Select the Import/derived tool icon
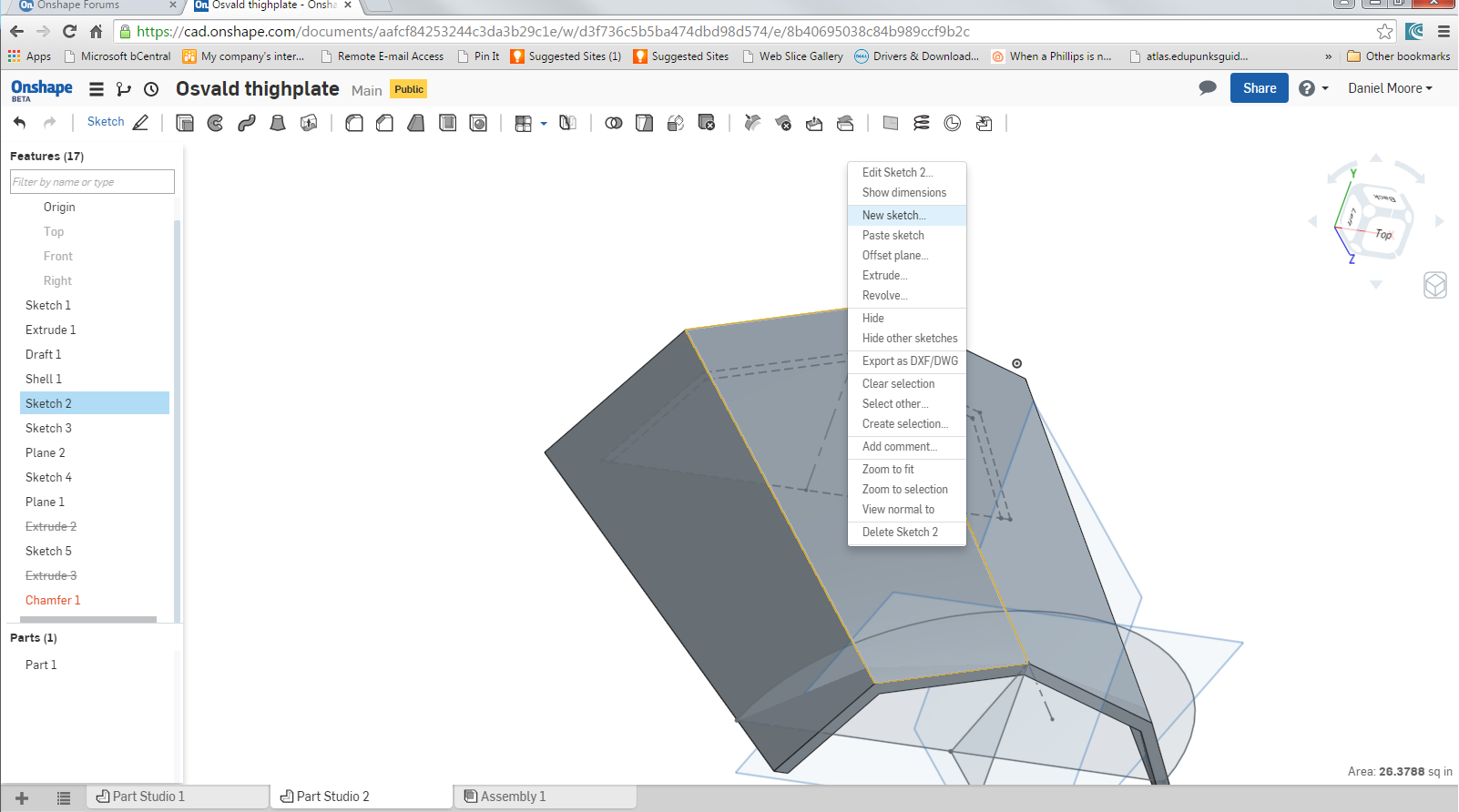The image size is (1459, 812). click(984, 123)
